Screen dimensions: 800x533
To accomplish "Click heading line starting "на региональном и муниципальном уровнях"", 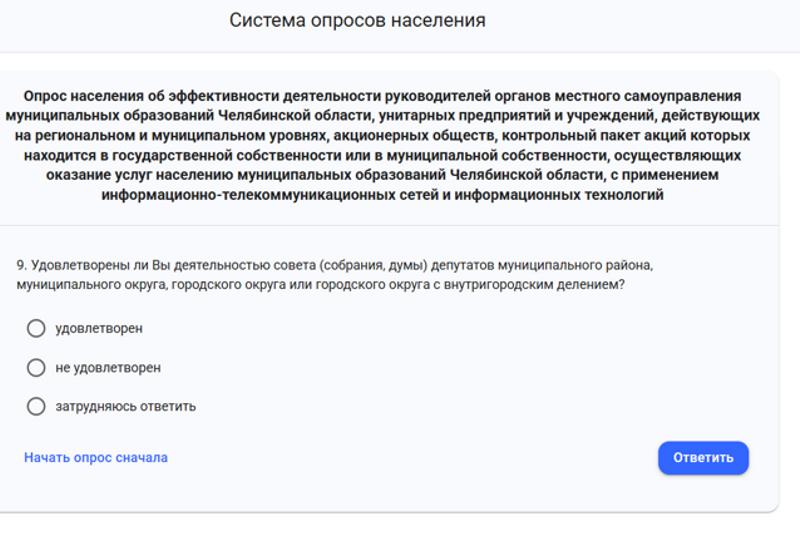I will point(383,136).
